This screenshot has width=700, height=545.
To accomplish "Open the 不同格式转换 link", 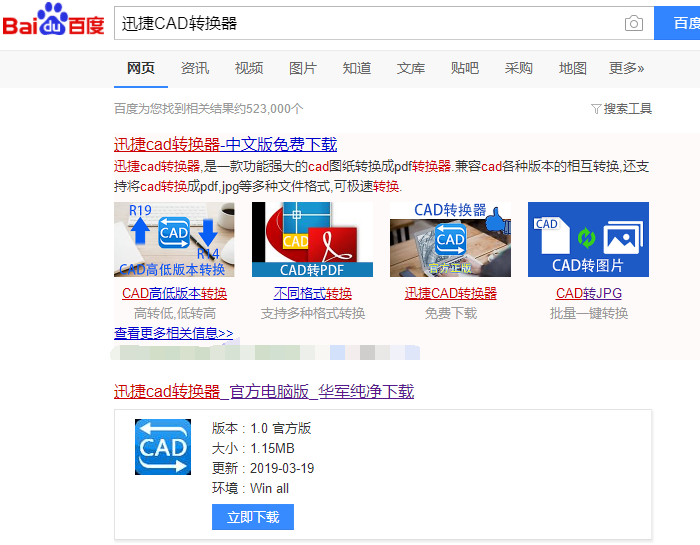I will [312, 293].
